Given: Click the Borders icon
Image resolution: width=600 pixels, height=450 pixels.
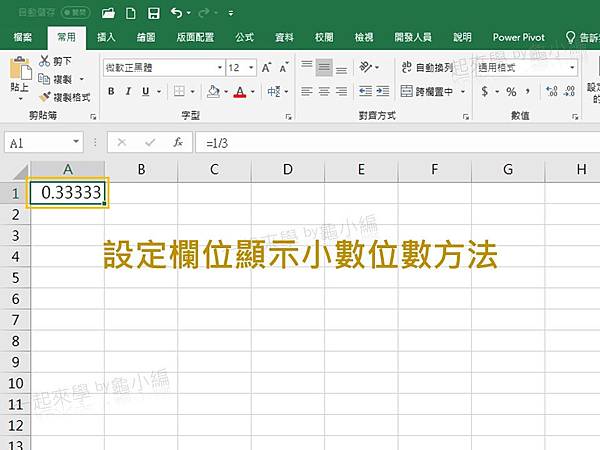Looking at the screenshot, I should point(179,91).
